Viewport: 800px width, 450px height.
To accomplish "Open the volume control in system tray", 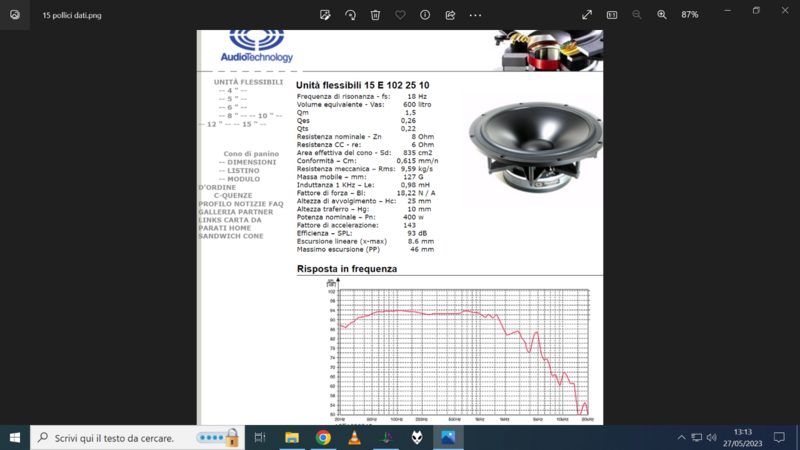I will [x=711, y=438].
